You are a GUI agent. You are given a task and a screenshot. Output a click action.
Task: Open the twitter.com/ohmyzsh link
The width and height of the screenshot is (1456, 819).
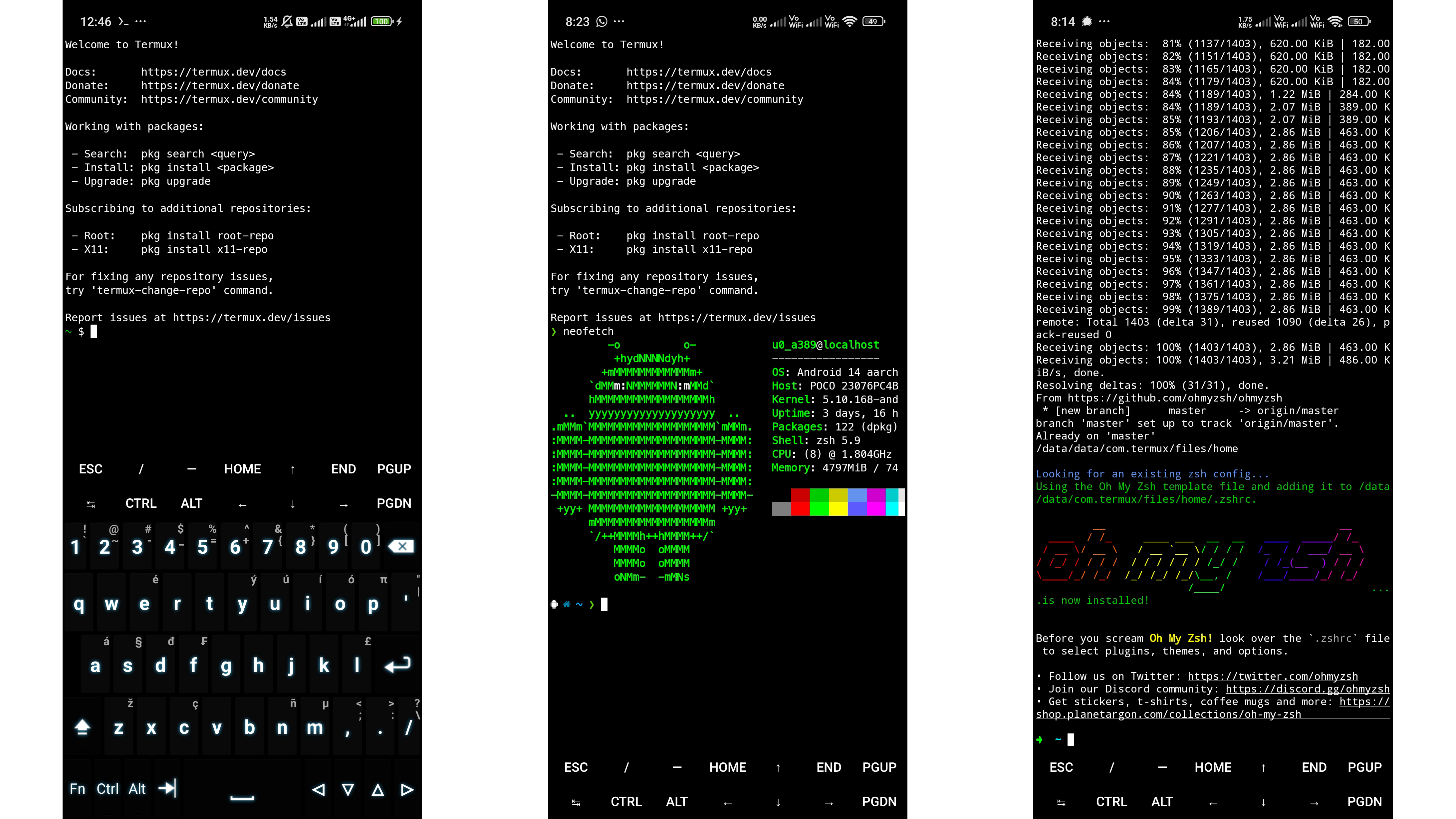click(x=1272, y=677)
